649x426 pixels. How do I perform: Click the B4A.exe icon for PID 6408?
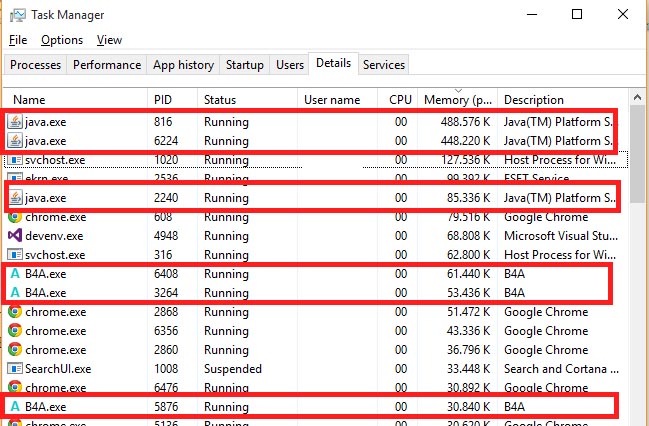(x=15, y=274)
